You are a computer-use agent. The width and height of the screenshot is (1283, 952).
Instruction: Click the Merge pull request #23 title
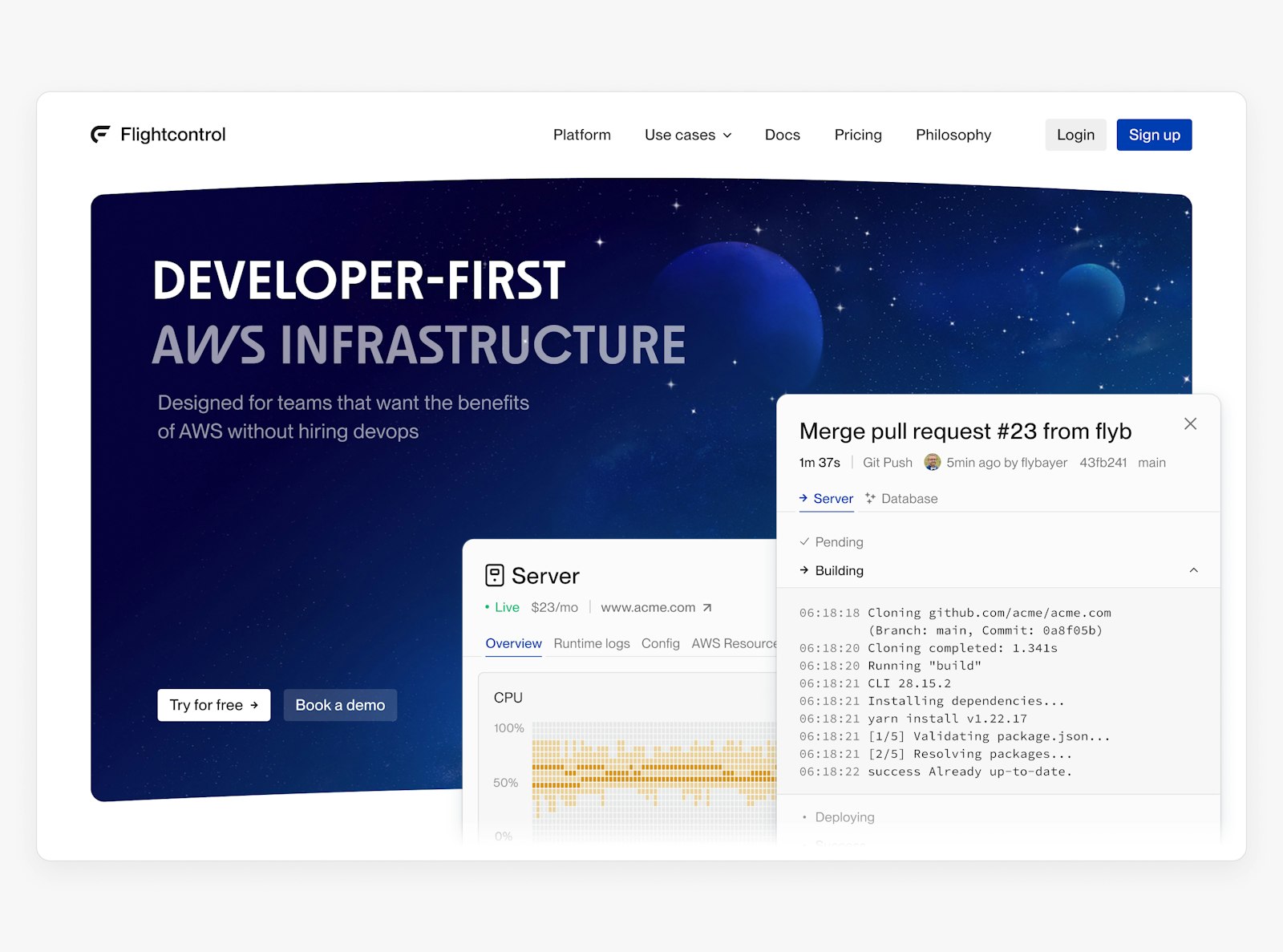[x=965, y=431]
